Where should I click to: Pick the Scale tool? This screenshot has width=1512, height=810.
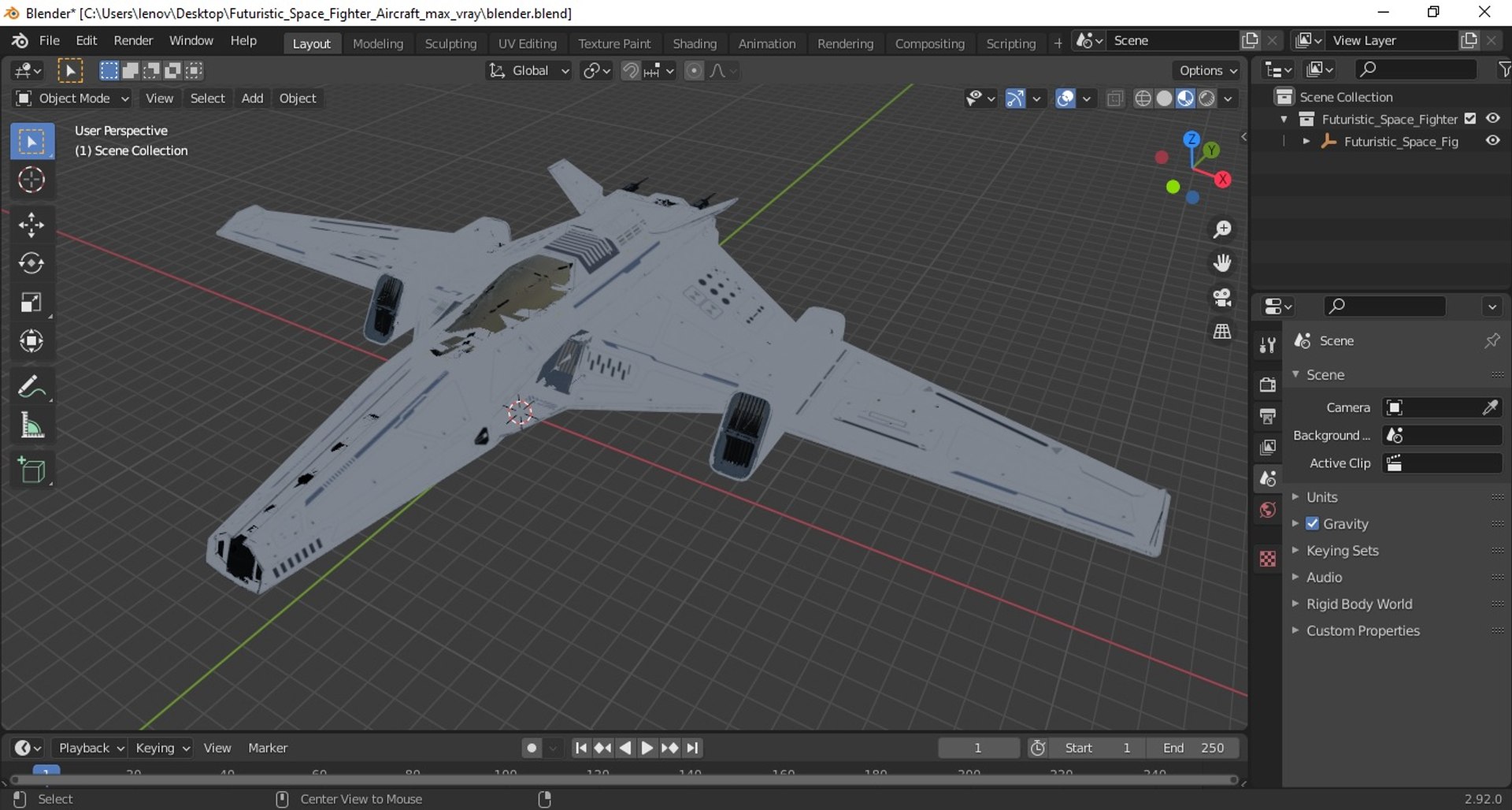(x=32, y=303)
